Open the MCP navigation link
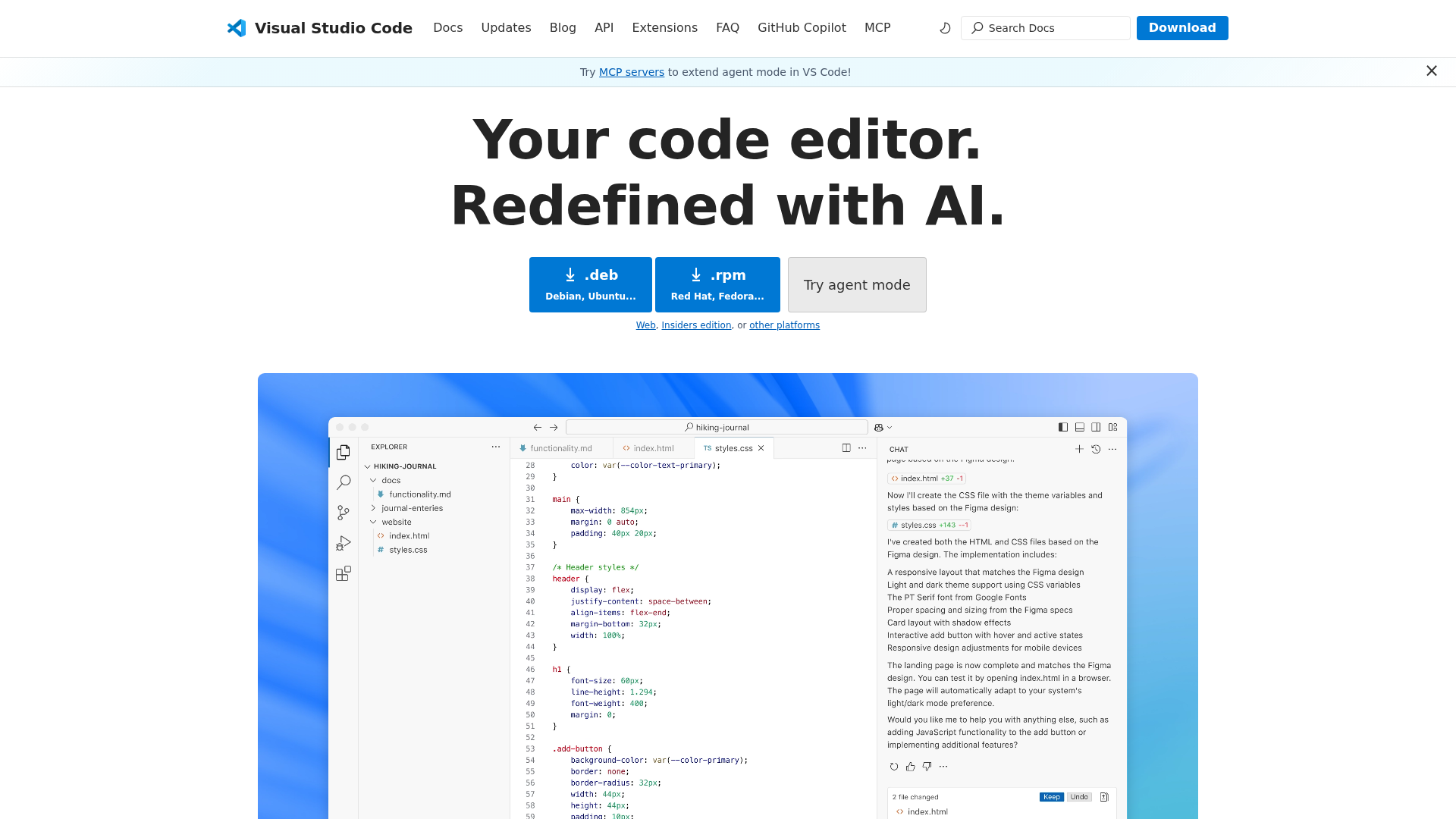The width and height of the screenshot is (1456, 819). [x=877, y=28]
